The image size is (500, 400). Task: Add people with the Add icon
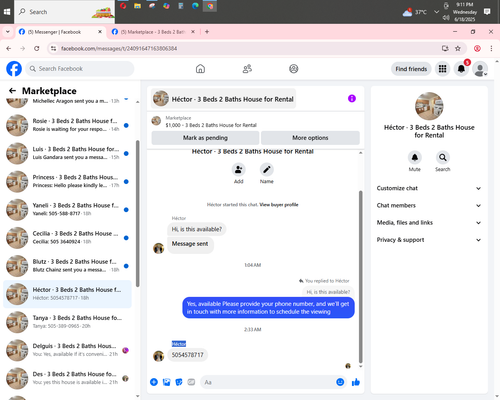pos(239,169)
